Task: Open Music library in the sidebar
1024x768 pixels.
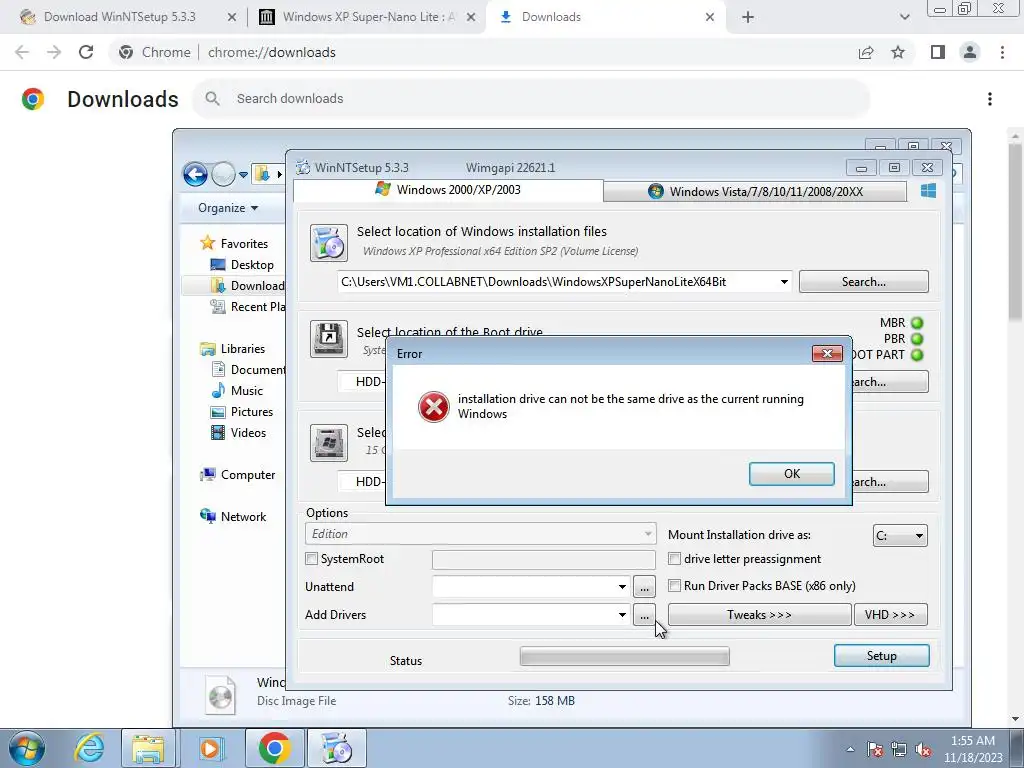Action: pyautogui.click(x=246, y=391)
